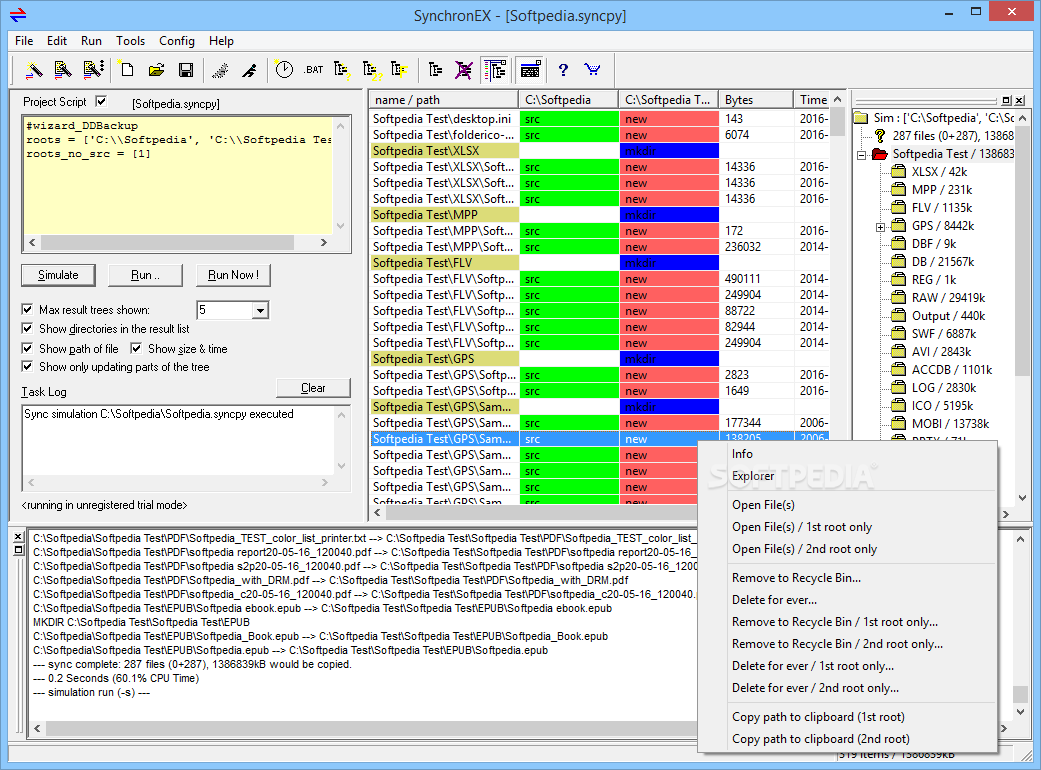This screenshot has height=770, width=1041.
Task: Click the tree icon with single question mark
Action: pos(341,70)
